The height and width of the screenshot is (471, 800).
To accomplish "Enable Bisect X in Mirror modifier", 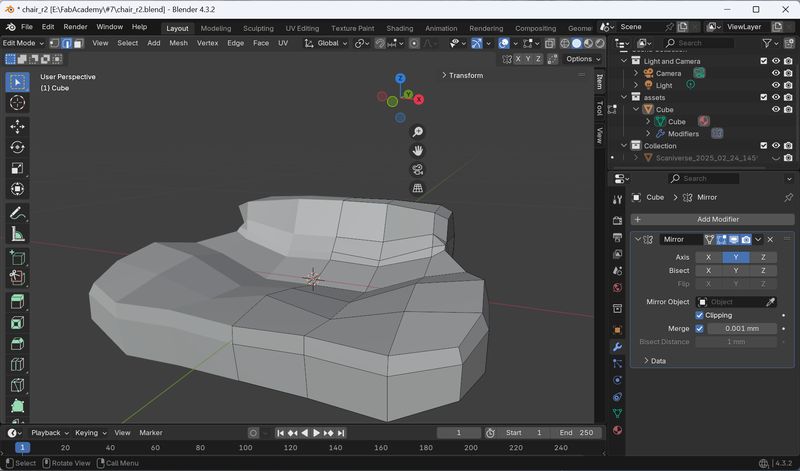I will (708, 270).
